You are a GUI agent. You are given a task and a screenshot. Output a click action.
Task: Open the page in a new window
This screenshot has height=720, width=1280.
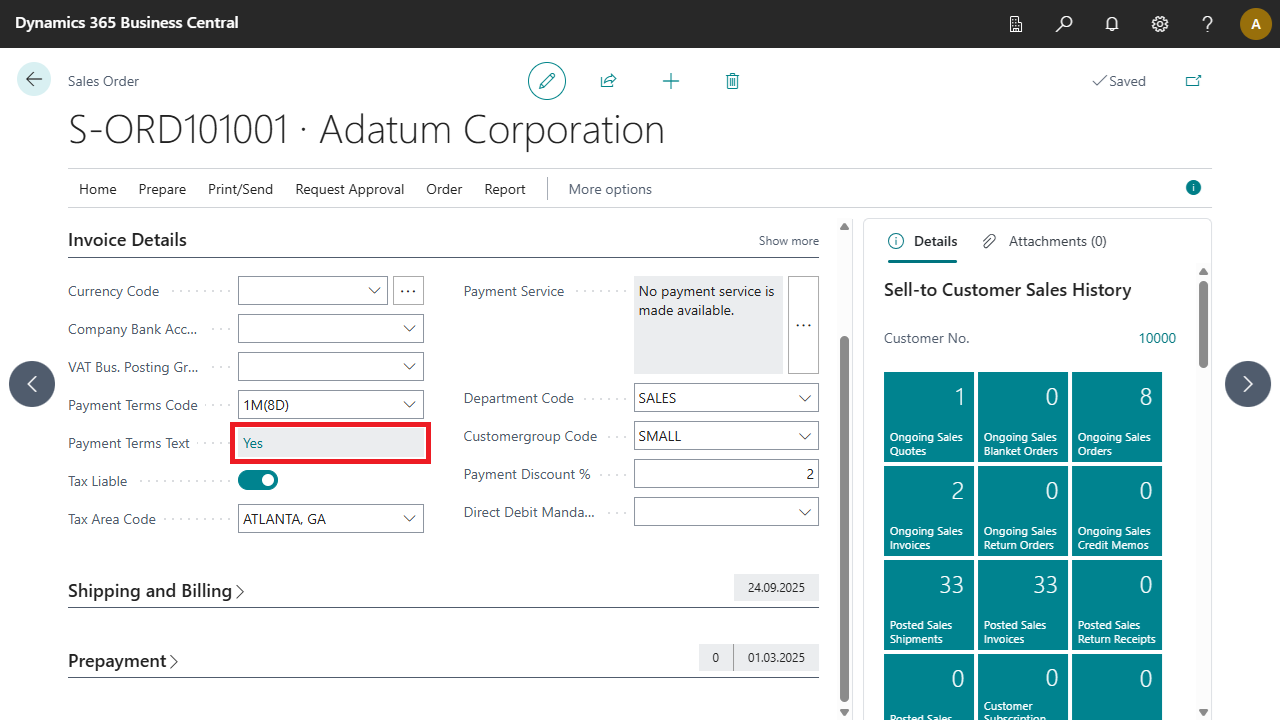point(1193,81)
